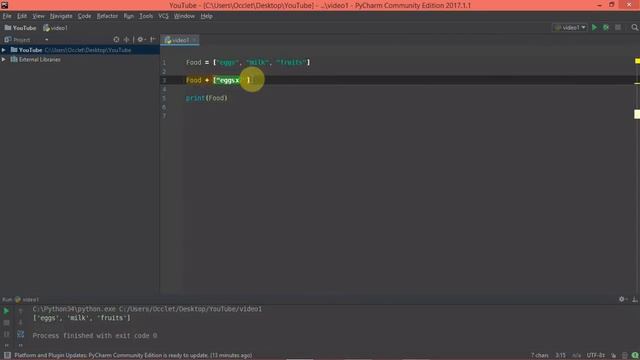Click the line separator n/a indicator
Viewport: 640px width, 360px height.
click(576, 355)
